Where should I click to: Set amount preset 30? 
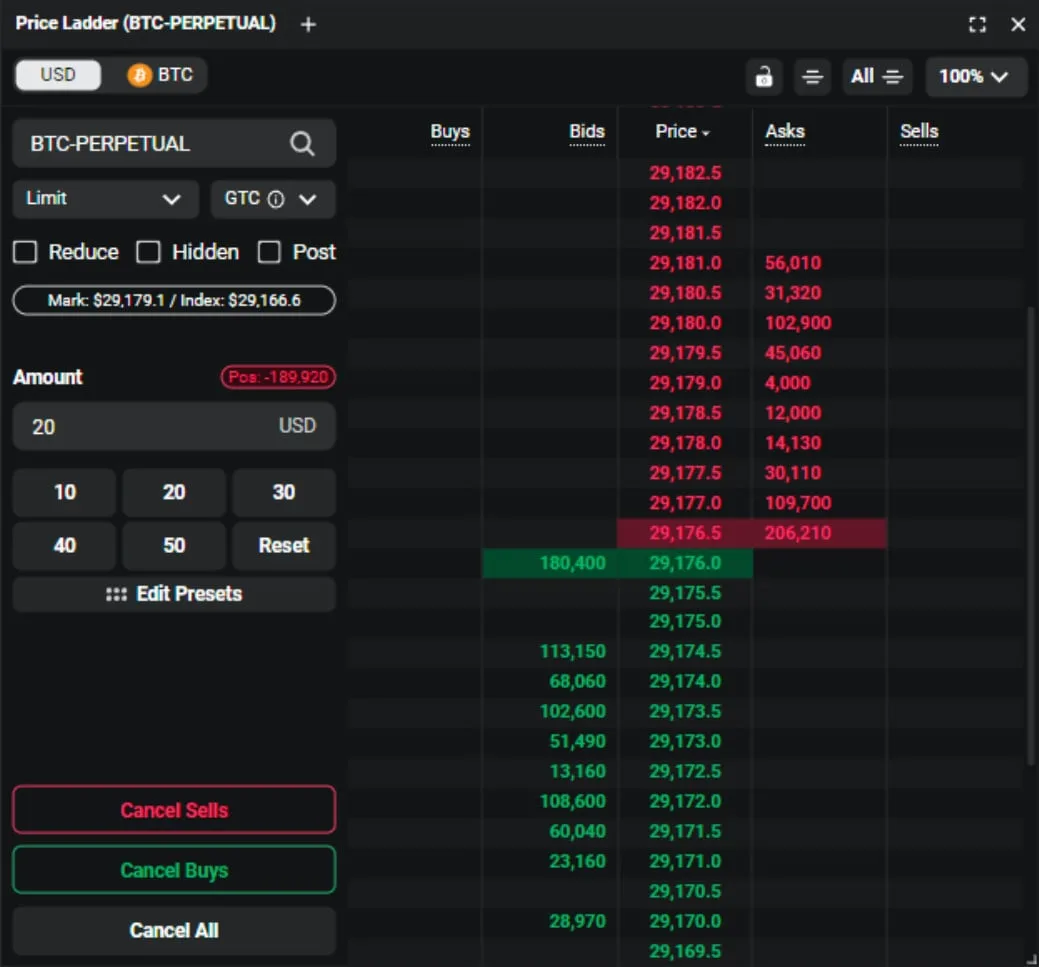coord(284,492)
